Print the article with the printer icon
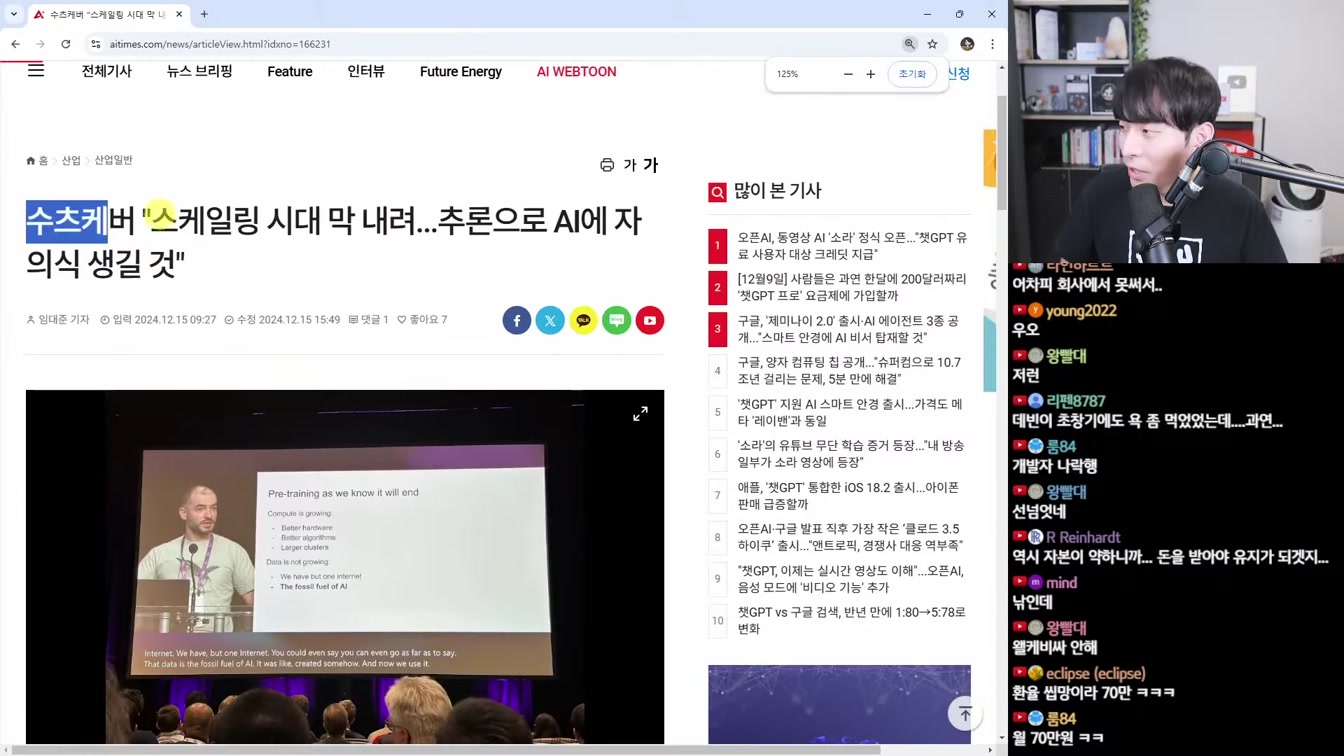 607,165
